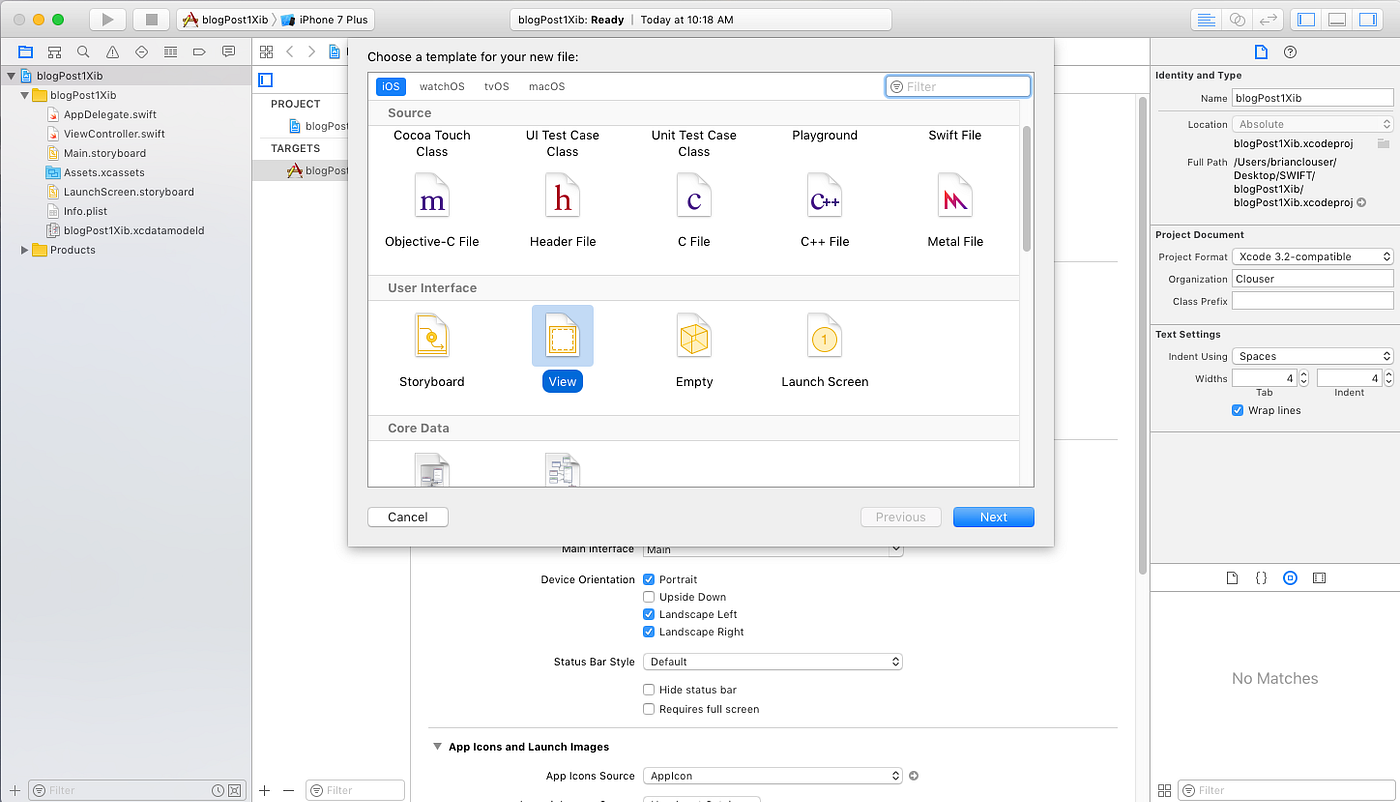The image size is (1400, 802).
Task: Open the Debug navigator icon
Action: tap(170, 51)
